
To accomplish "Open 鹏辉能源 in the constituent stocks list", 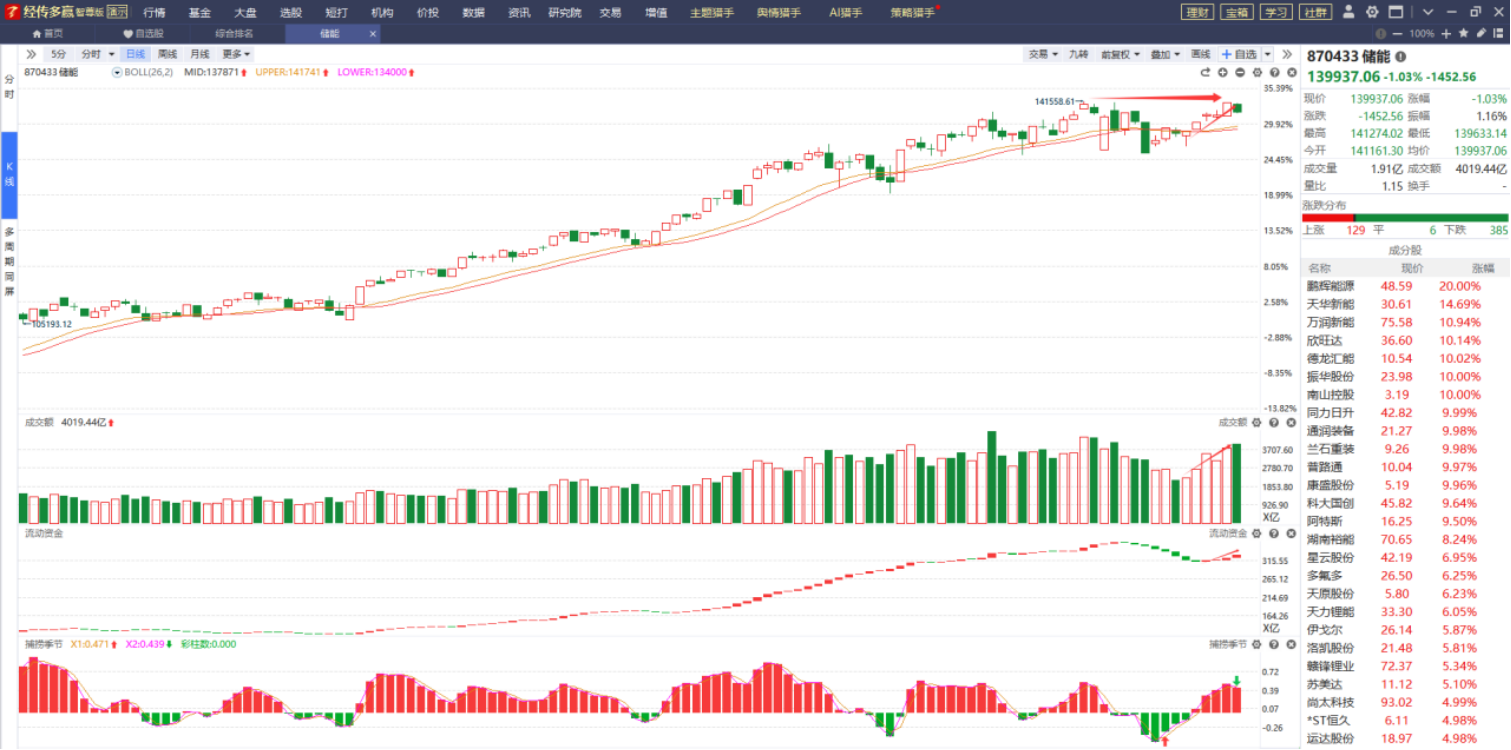I will coord(1330,286).
